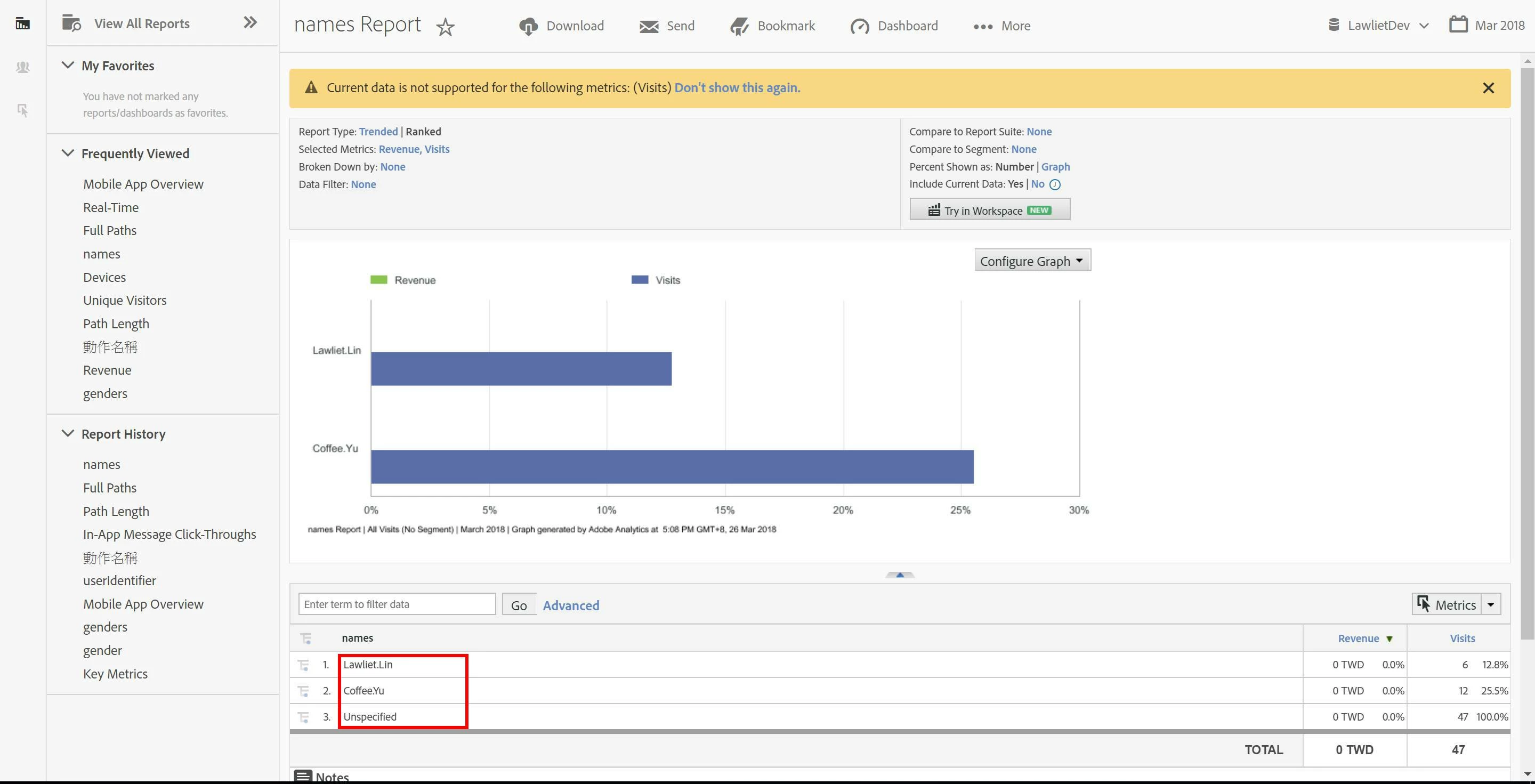This screenshot has height=784, width=1535.
Task: Click the breakdown icon for Lawliet.Lin row
Action: [303, 665]
